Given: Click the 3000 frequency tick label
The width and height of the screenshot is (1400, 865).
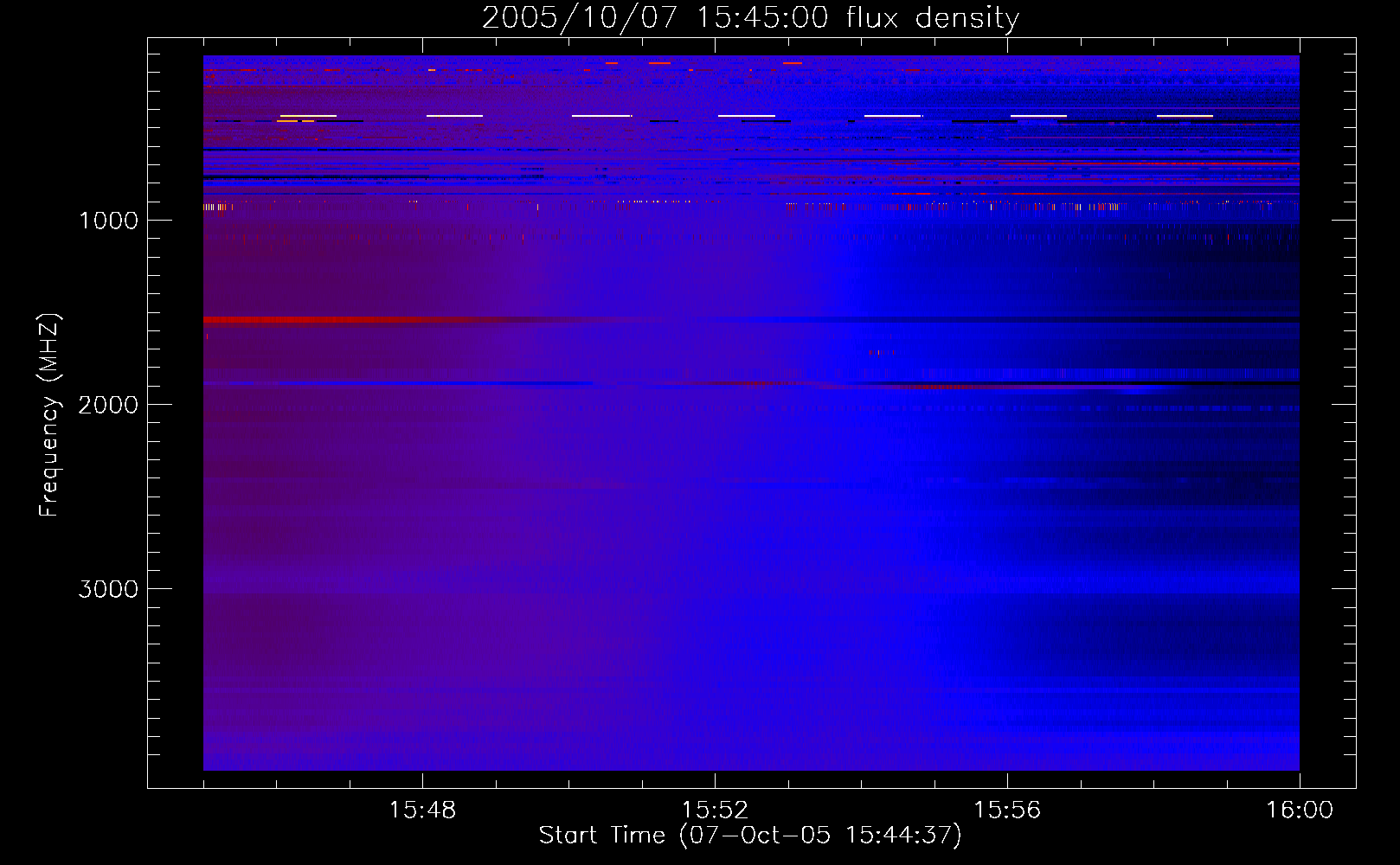Looking at the screenshot, I should pyautogui.click(x=108, y=589).
